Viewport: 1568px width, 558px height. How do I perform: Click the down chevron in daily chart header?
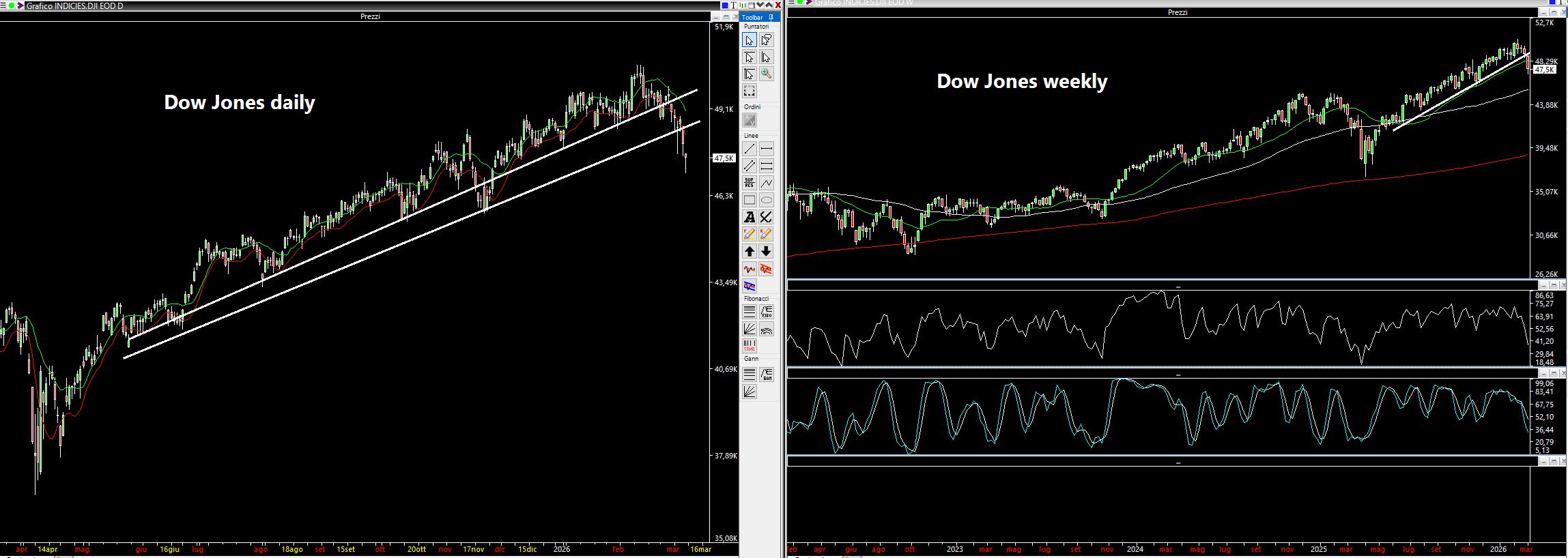pyautogui.click(x=760, y=5)
